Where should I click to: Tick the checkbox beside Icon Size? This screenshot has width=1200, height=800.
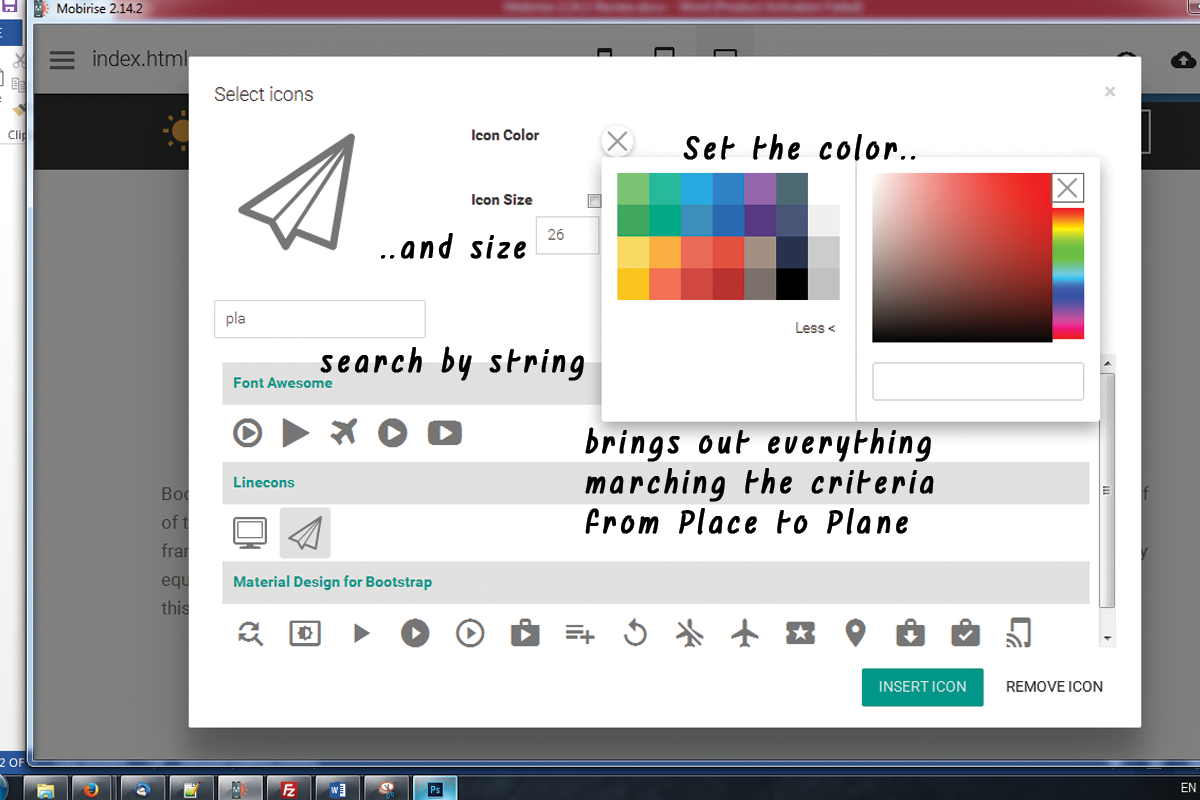click(x=594, y=201)
